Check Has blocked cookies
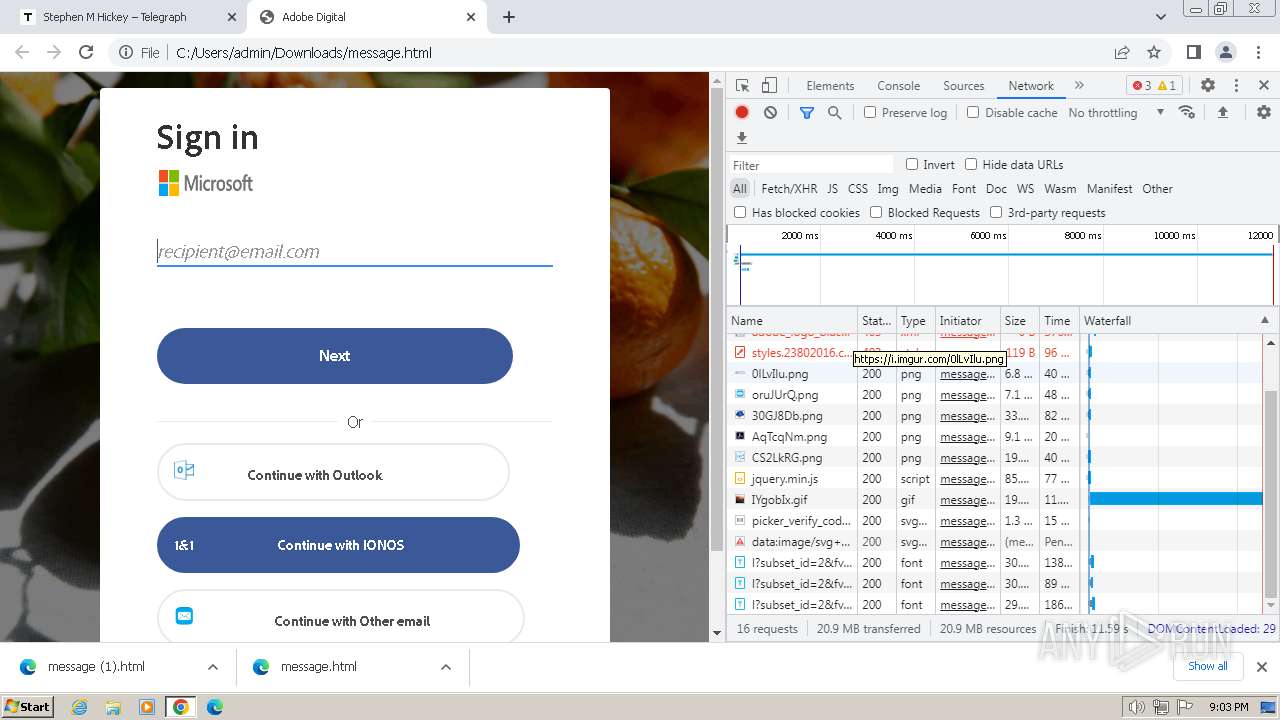Viewport: 1280px width, 720px height. tap(740, 212)
